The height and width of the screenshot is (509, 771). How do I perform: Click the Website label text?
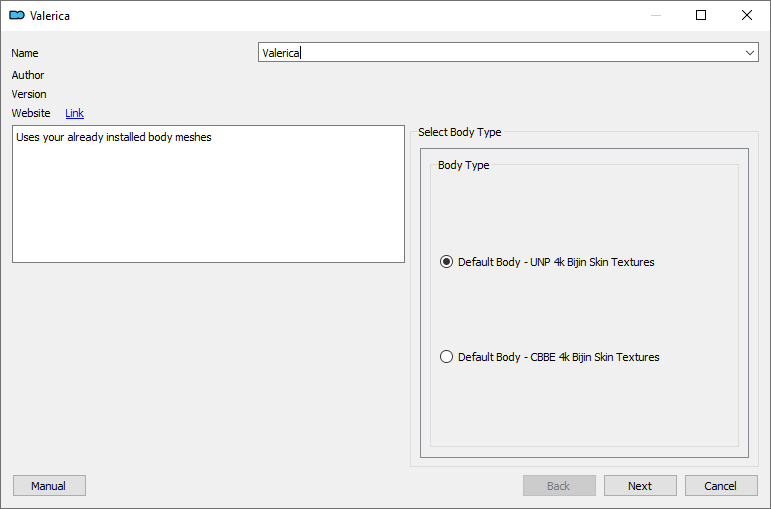pos(31,113)
